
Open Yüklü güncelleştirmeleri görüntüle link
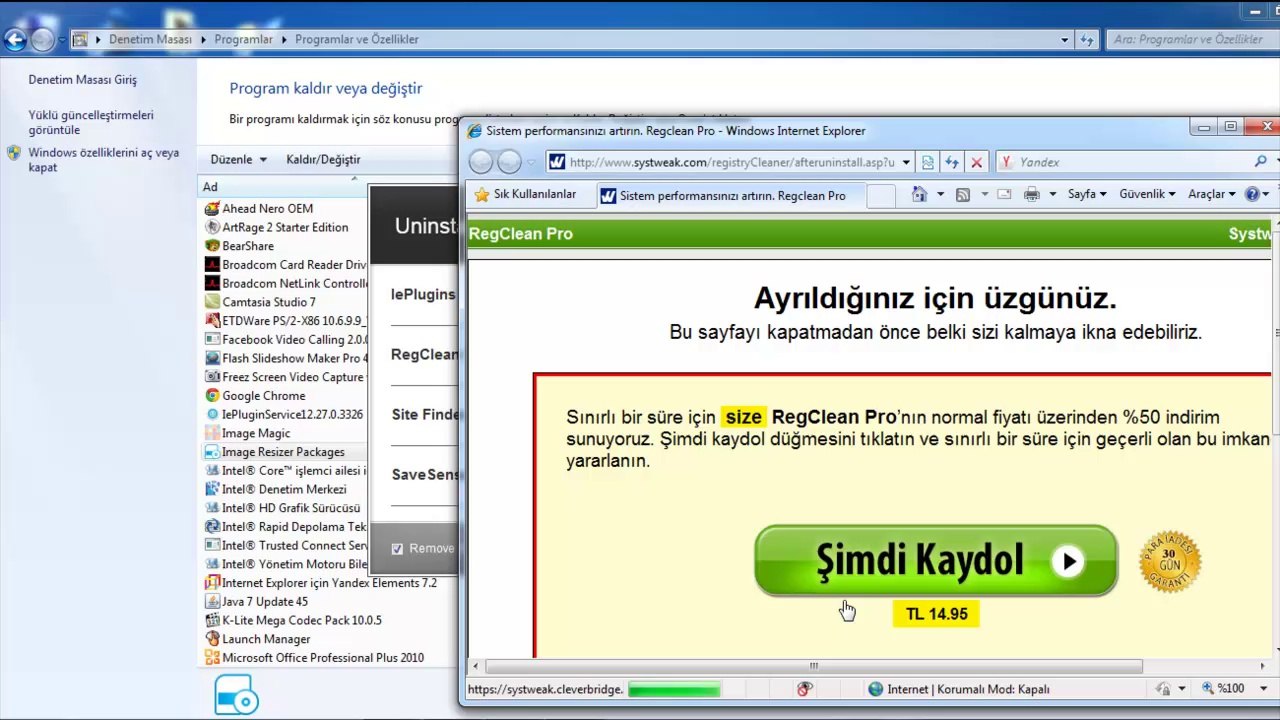pyautogui.click(x=91, y=122)
